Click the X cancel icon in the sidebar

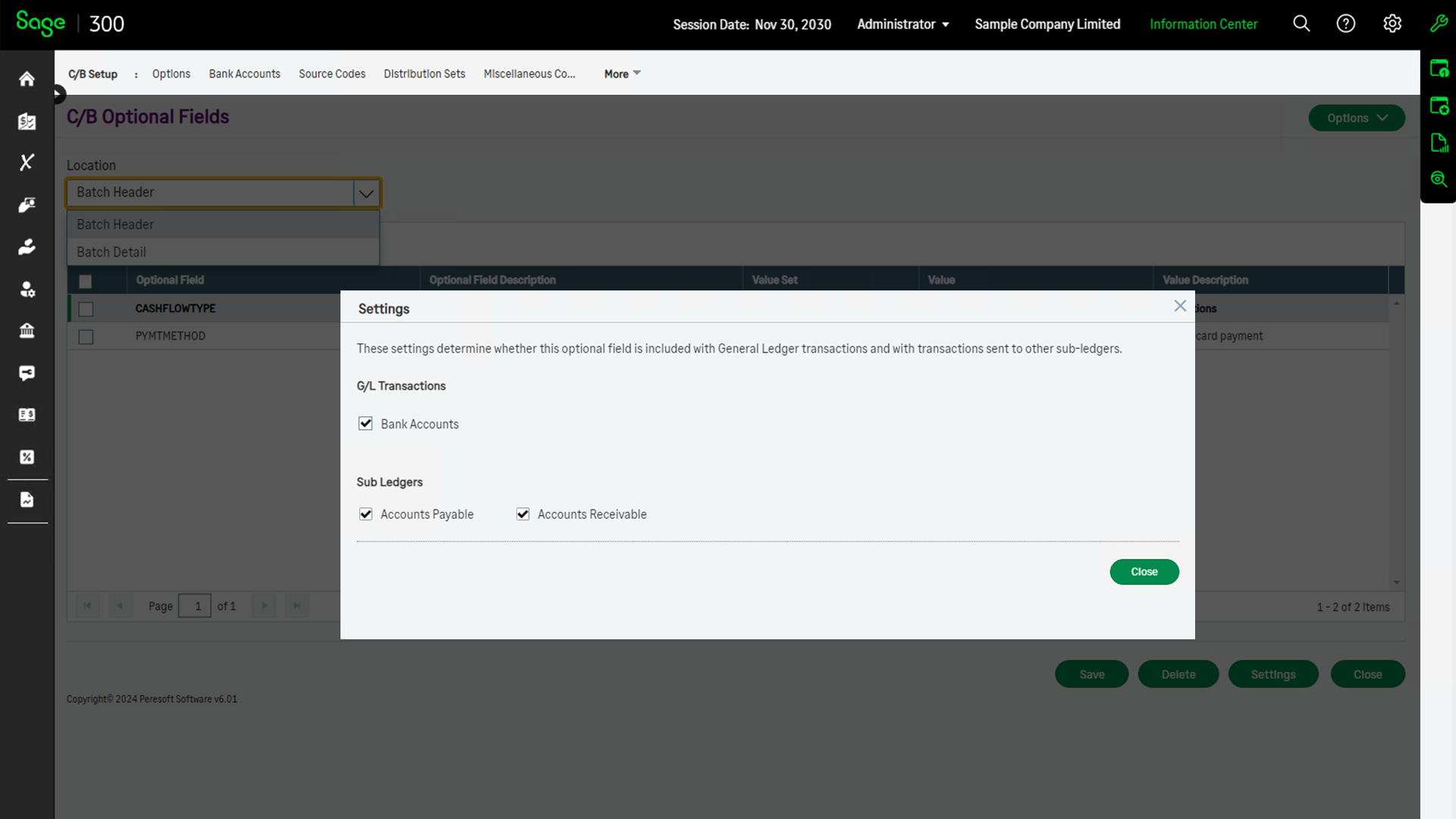[x=27, y=162]
